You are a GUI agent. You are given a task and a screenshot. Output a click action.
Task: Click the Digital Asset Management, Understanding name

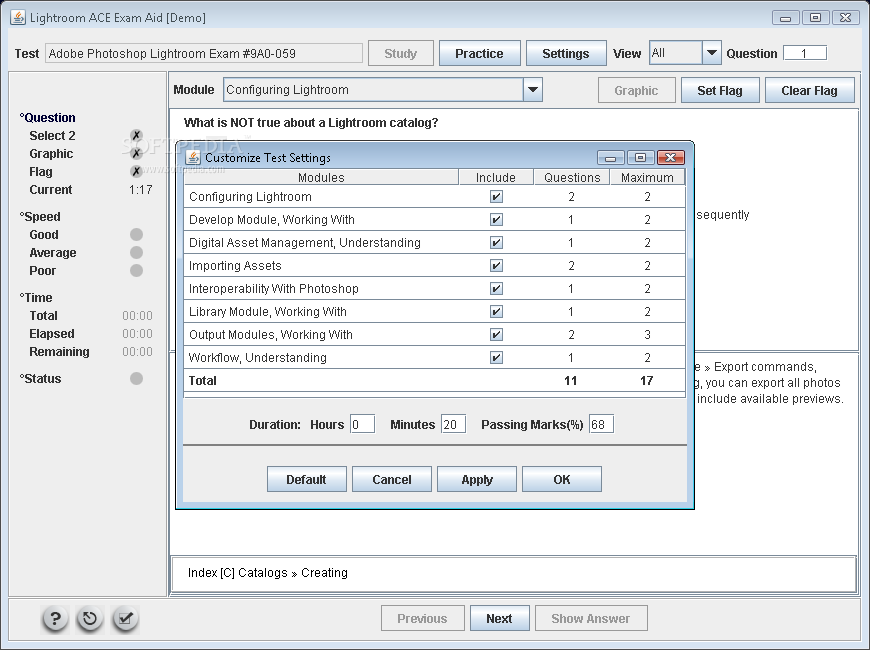point(305,243)
